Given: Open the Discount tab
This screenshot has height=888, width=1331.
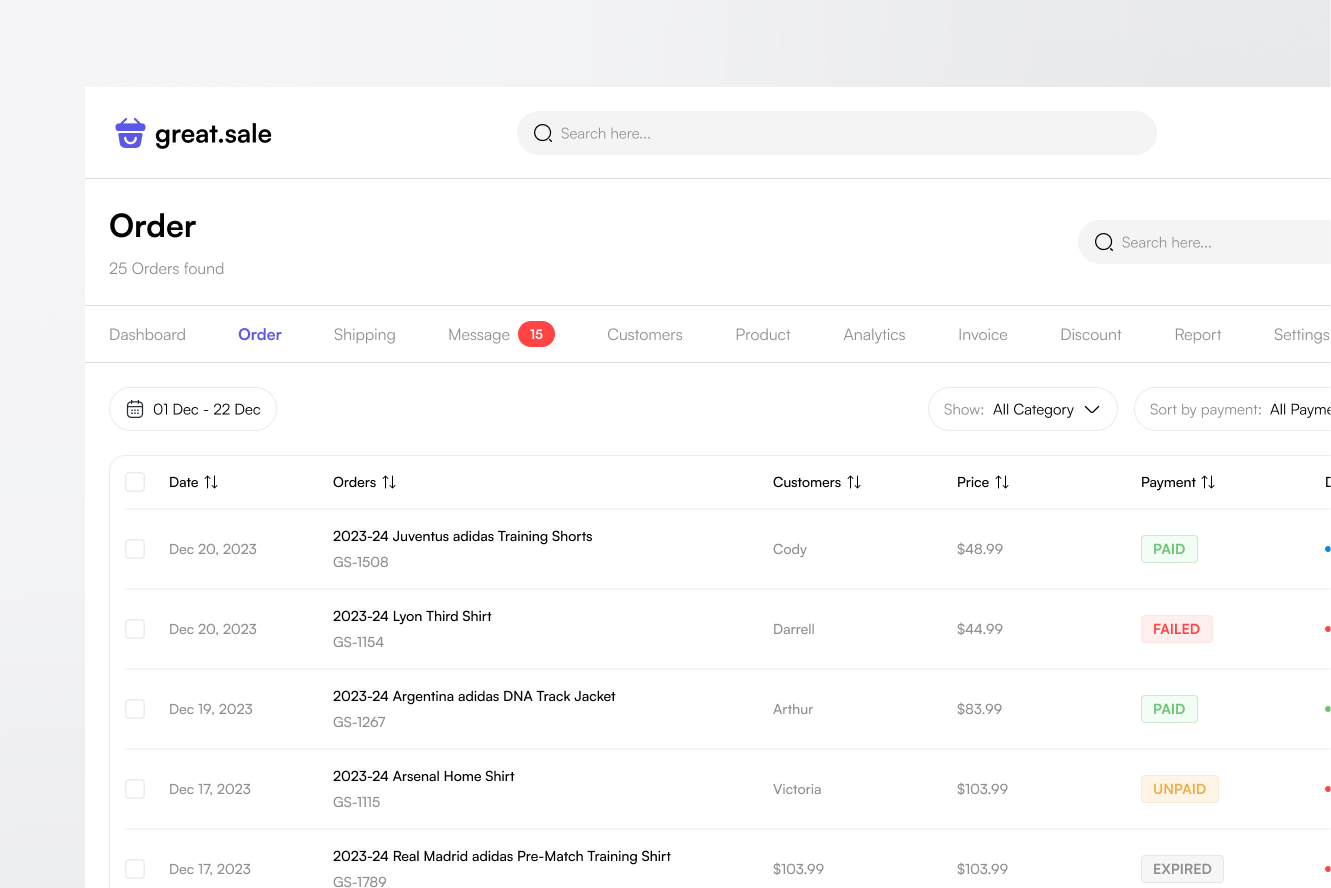Looking at the screenshot, I should (1091, 335).
